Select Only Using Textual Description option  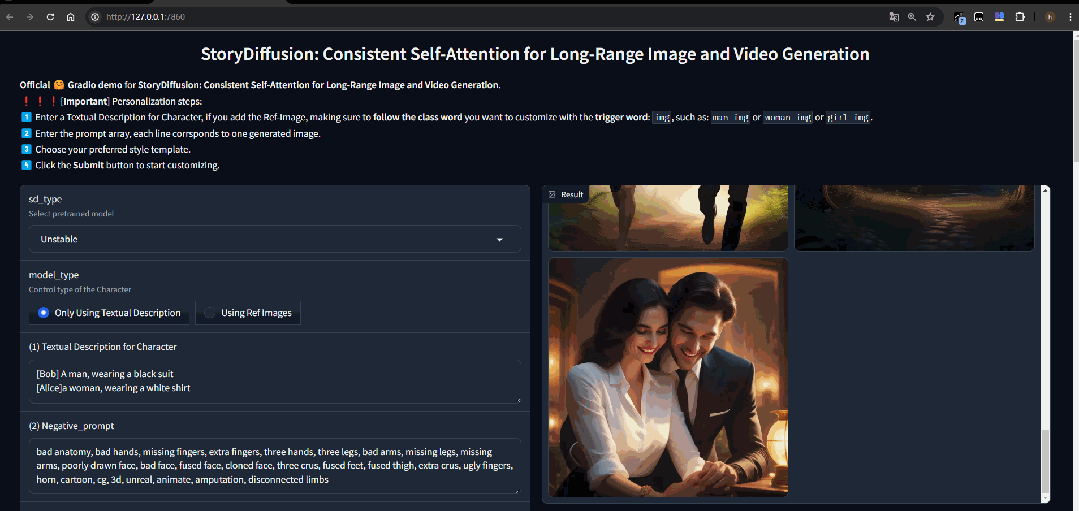pyautogui.click(x=110, y=313)
